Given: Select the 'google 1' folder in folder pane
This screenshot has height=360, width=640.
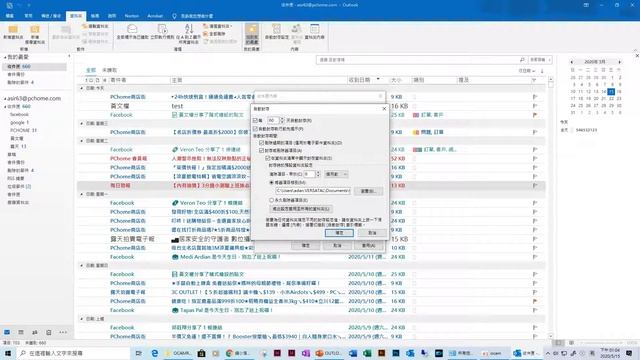Looking at the screenshot, I should 20,122.
